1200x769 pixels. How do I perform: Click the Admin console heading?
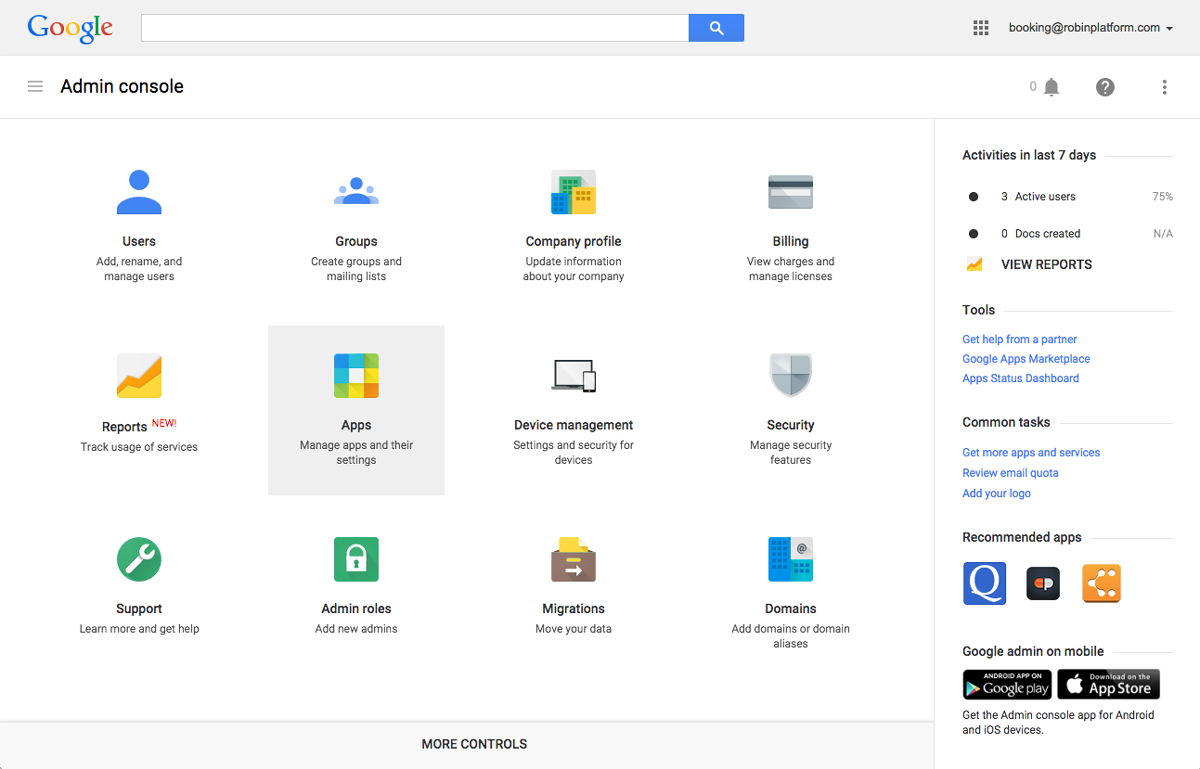pyautogui.click(x=122, y=87)
